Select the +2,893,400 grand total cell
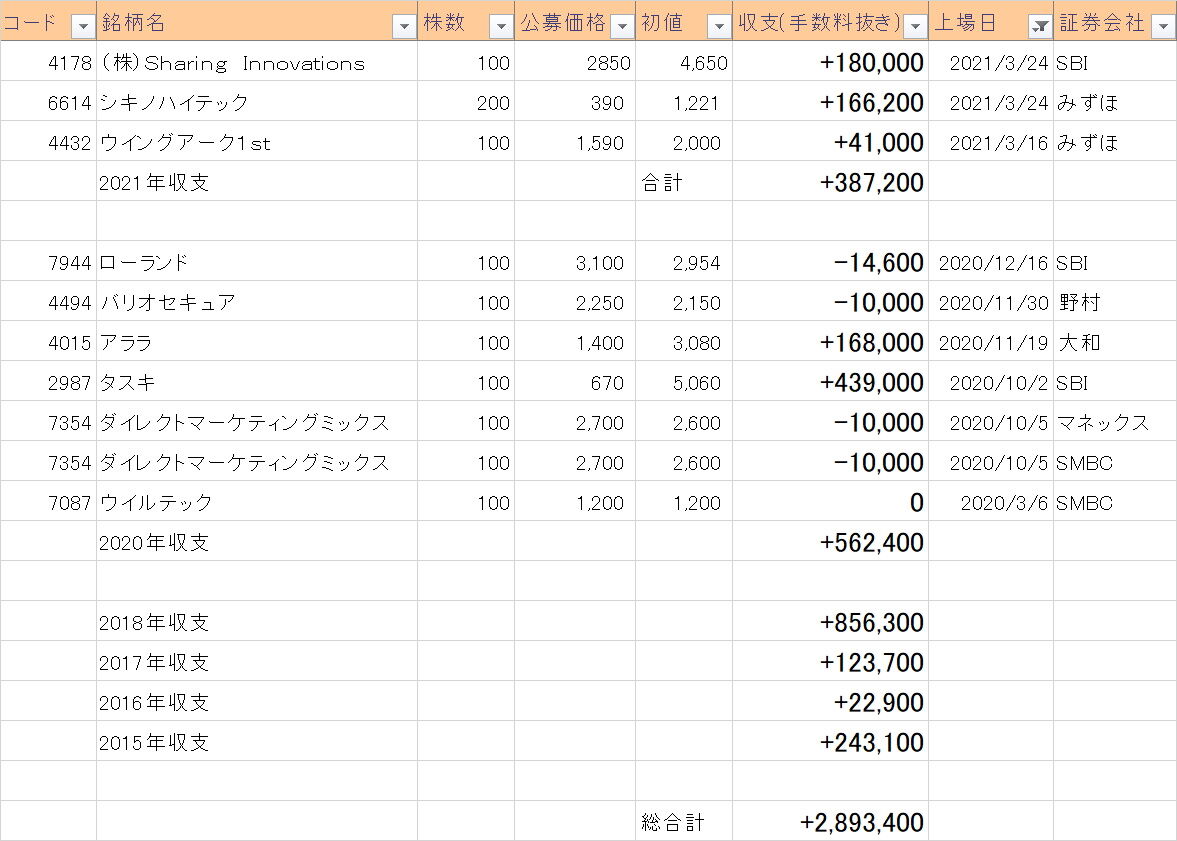1177x841 pixels. (x=830, y=821)
